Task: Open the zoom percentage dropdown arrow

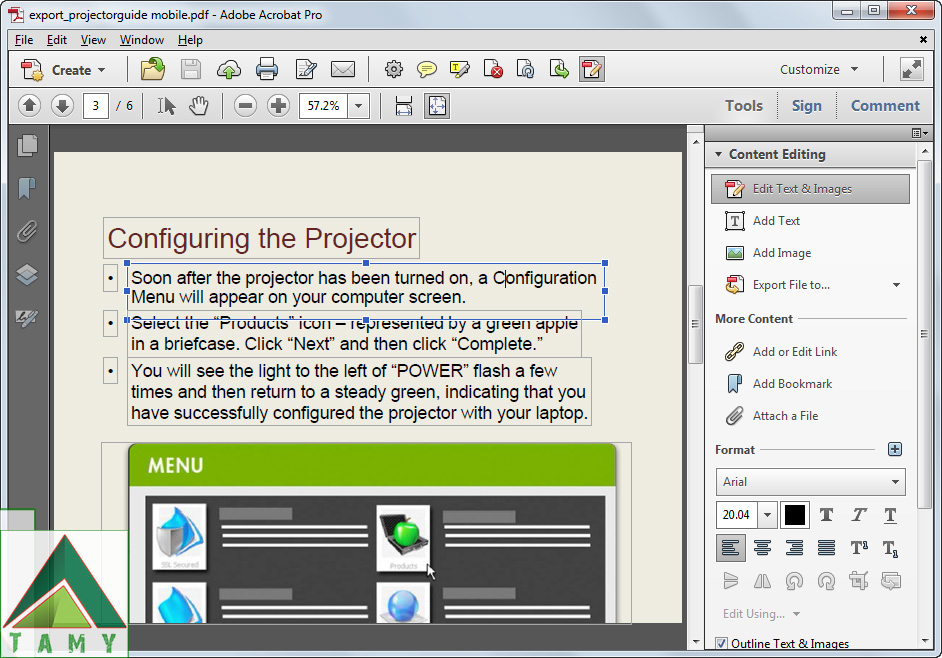Action: [358, 106]
